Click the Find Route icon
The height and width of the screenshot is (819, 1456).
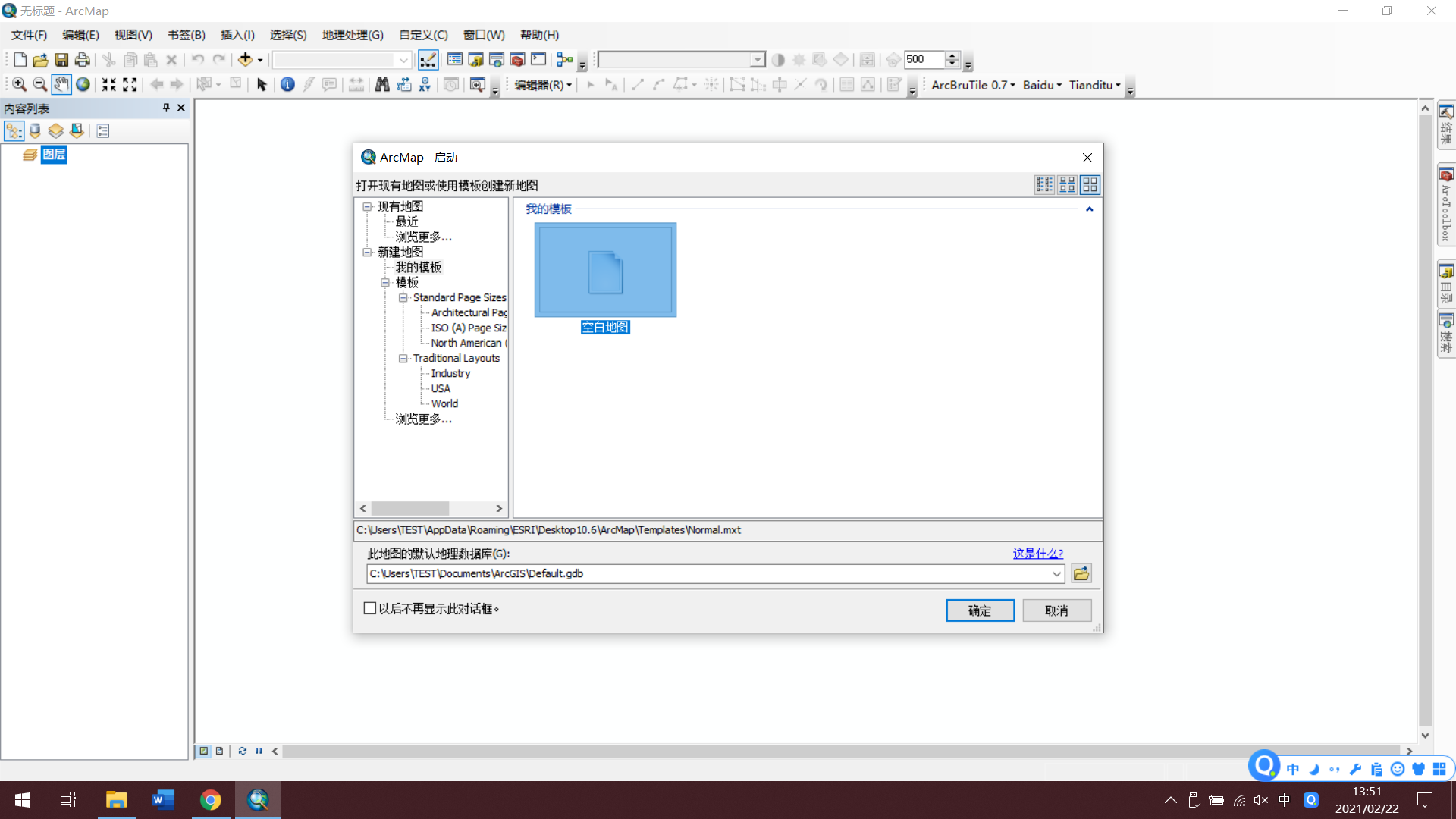point(403,85)
